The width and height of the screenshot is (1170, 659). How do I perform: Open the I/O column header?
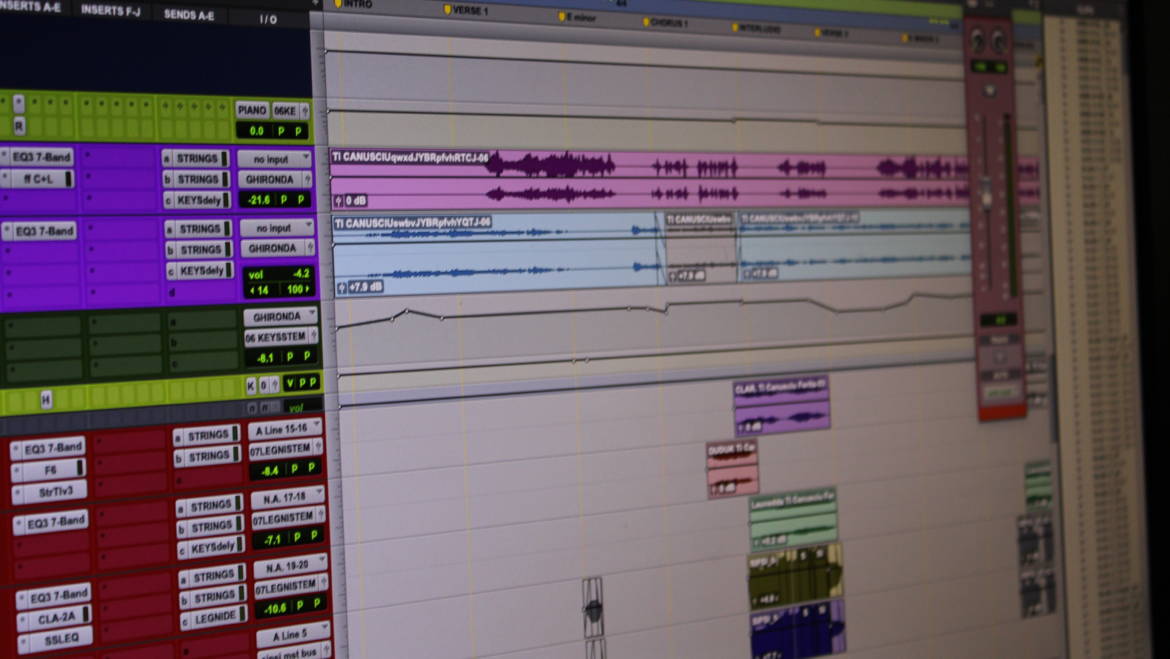coord(268,19)
